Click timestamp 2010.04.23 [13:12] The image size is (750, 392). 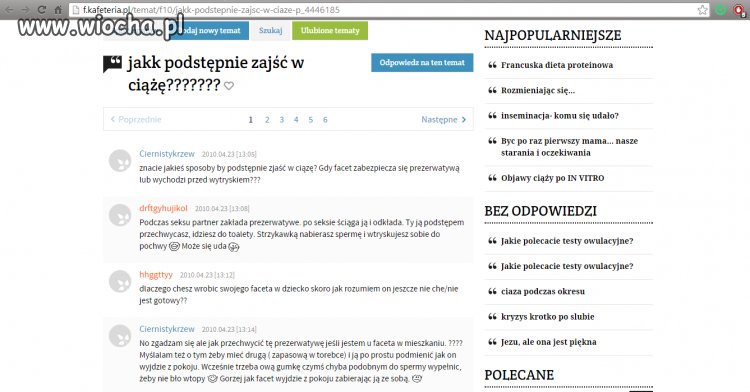point(207,275)
